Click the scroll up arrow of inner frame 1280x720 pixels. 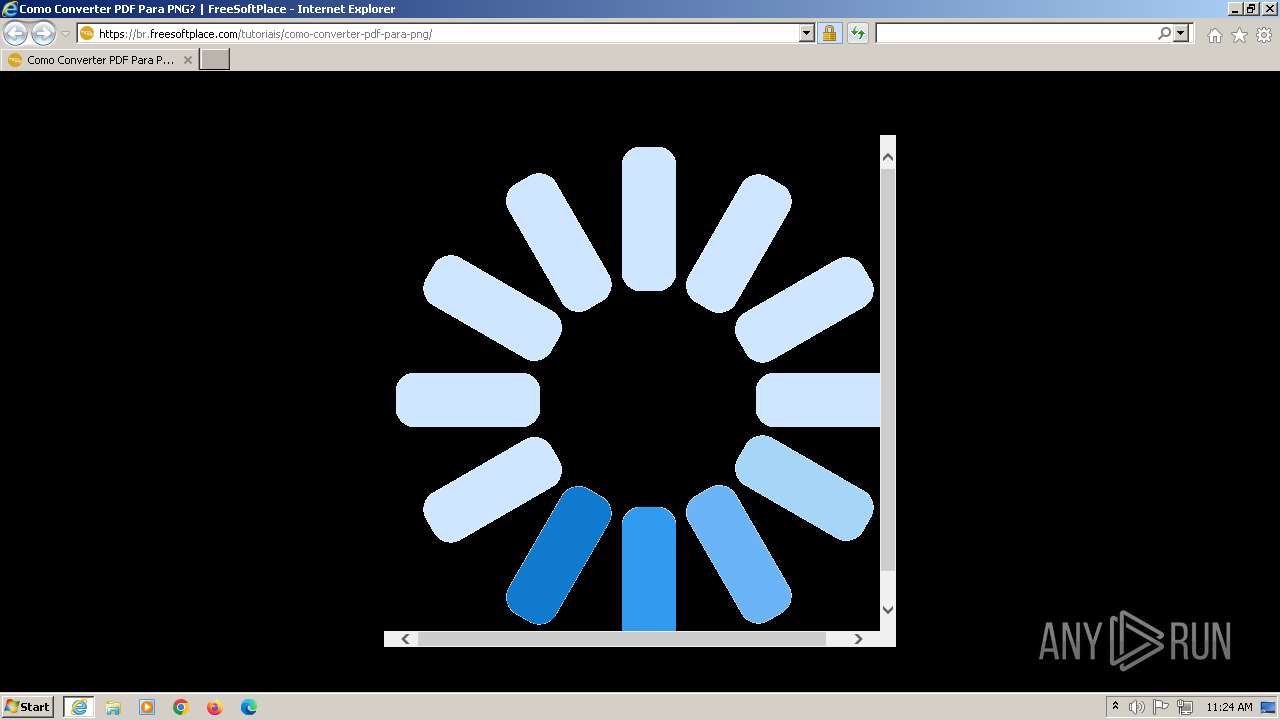pos(887,157)
